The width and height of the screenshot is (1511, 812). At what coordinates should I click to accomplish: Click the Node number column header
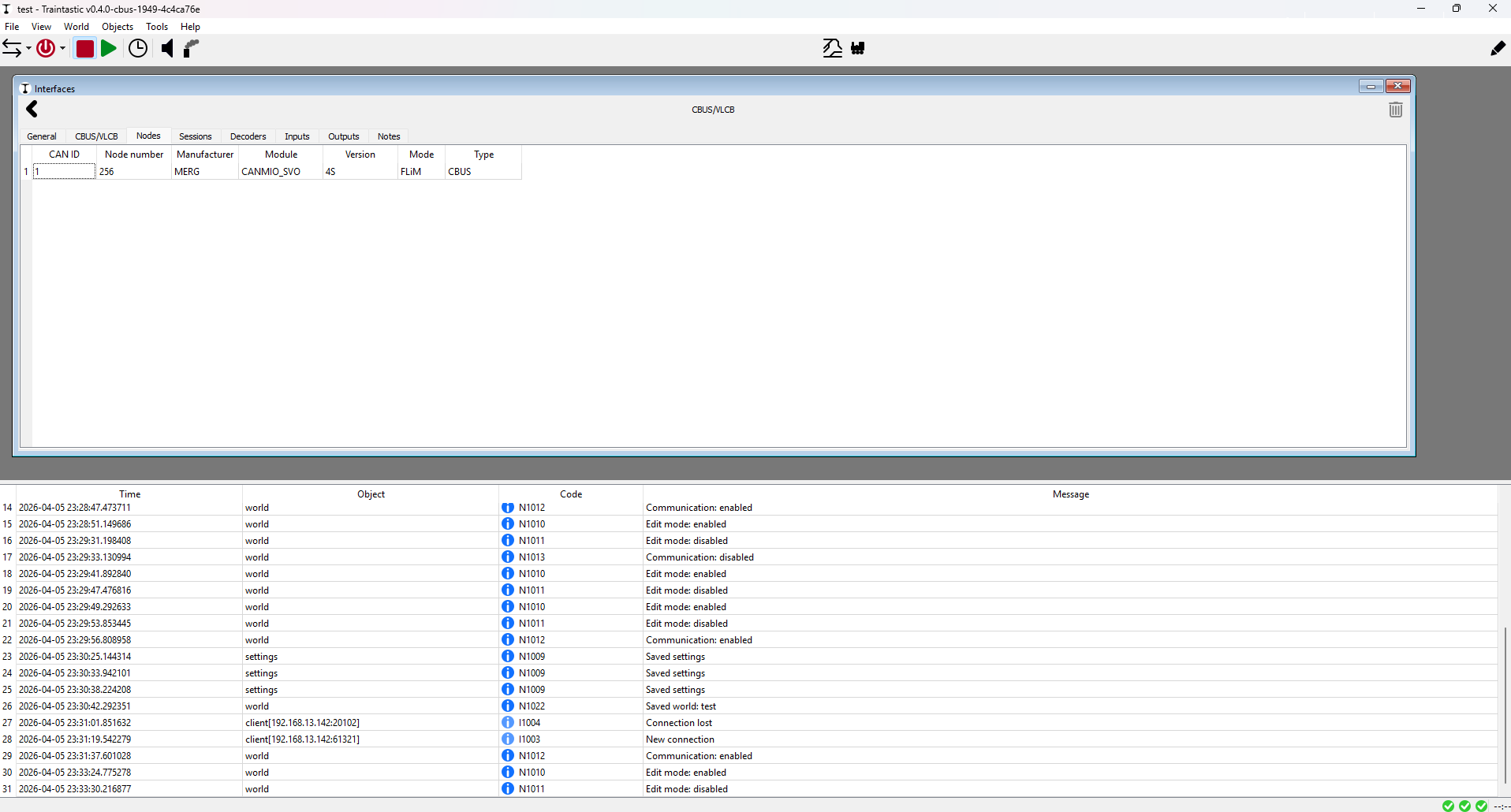click(134, 155)
